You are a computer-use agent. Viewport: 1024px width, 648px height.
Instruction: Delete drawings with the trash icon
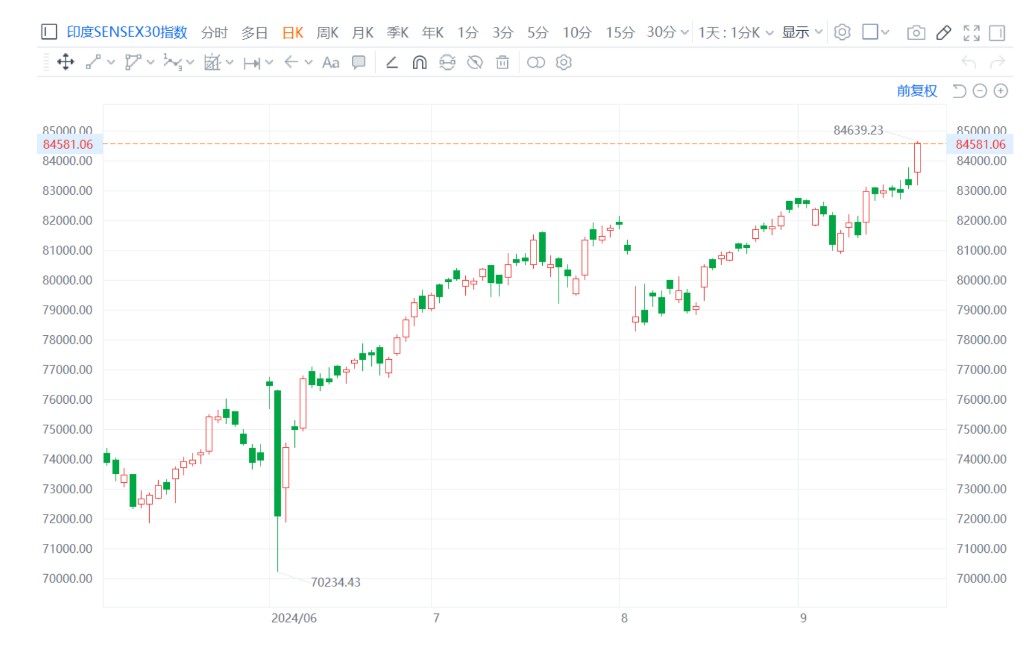[x=502, y=62]
